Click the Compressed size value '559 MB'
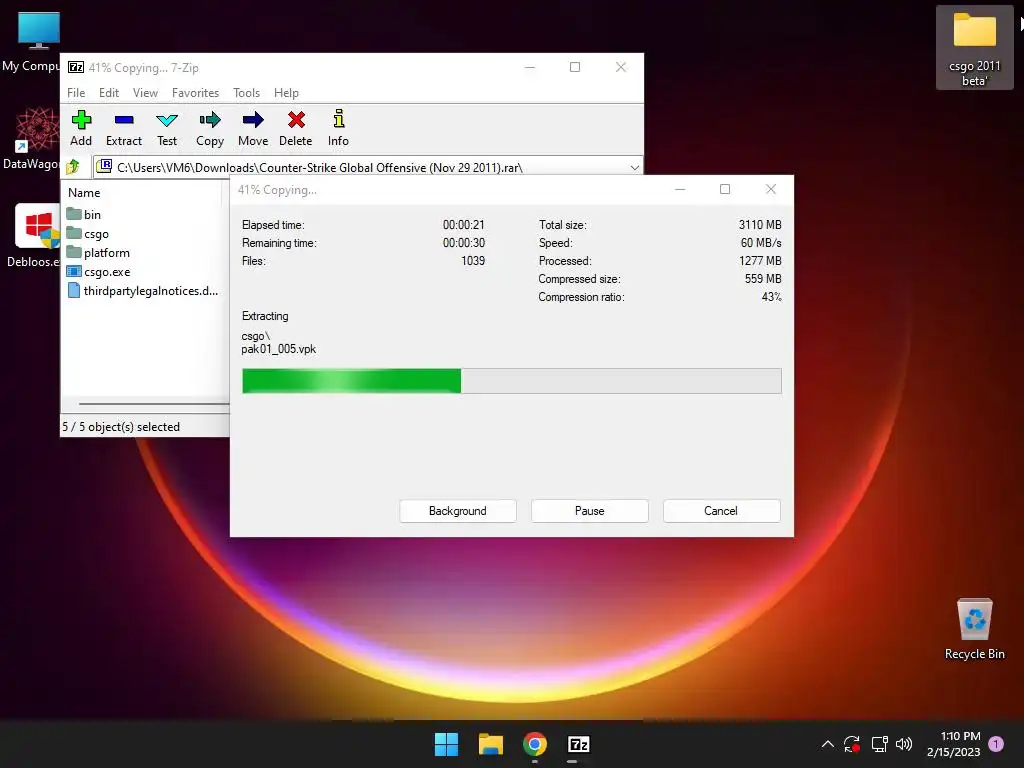Screen dimensions: 1024x768 click(x=763, y=279)
